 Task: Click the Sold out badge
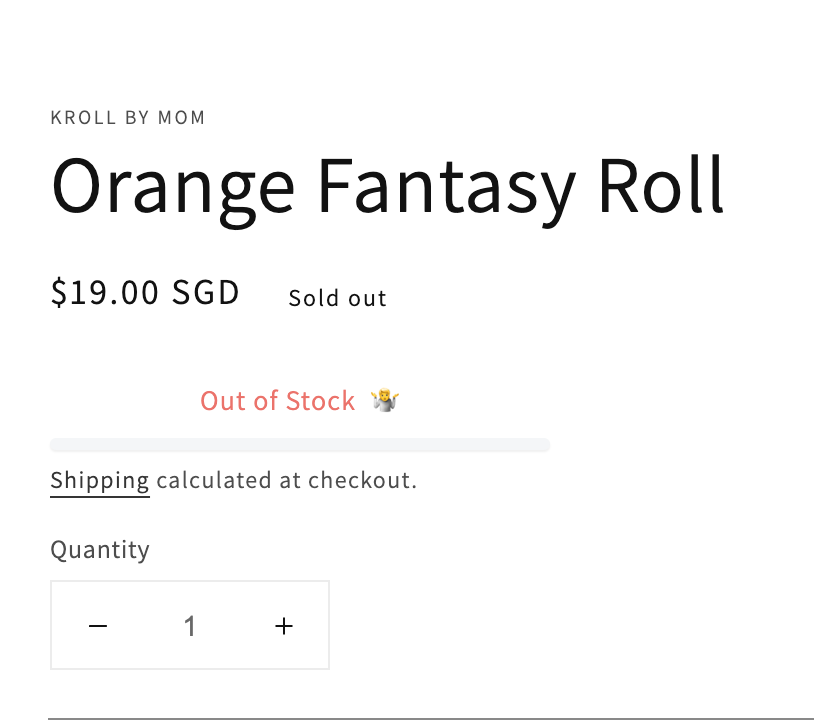[x=337, y=298]
